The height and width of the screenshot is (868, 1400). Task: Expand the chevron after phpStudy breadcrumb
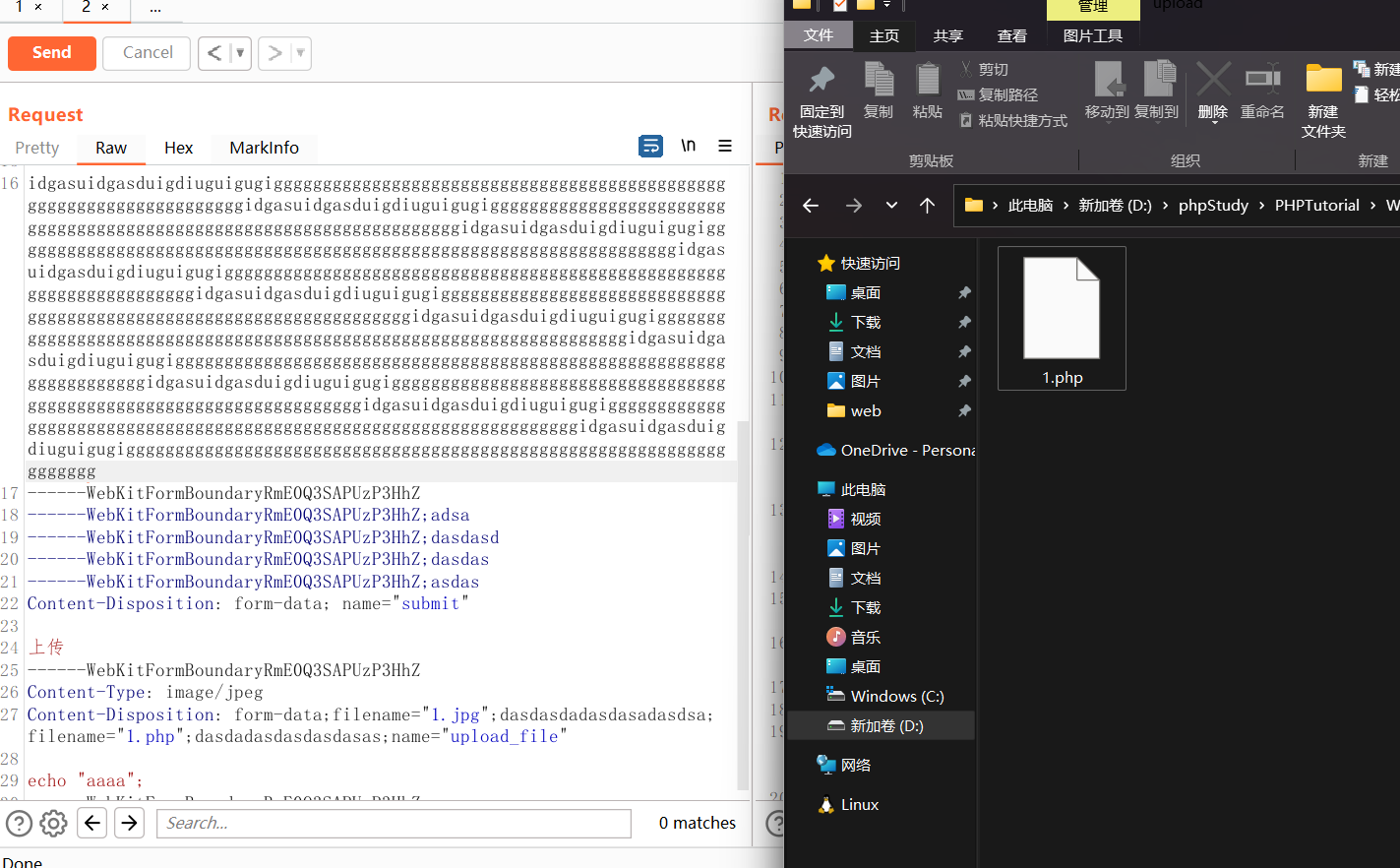(x=1261, y=205)
